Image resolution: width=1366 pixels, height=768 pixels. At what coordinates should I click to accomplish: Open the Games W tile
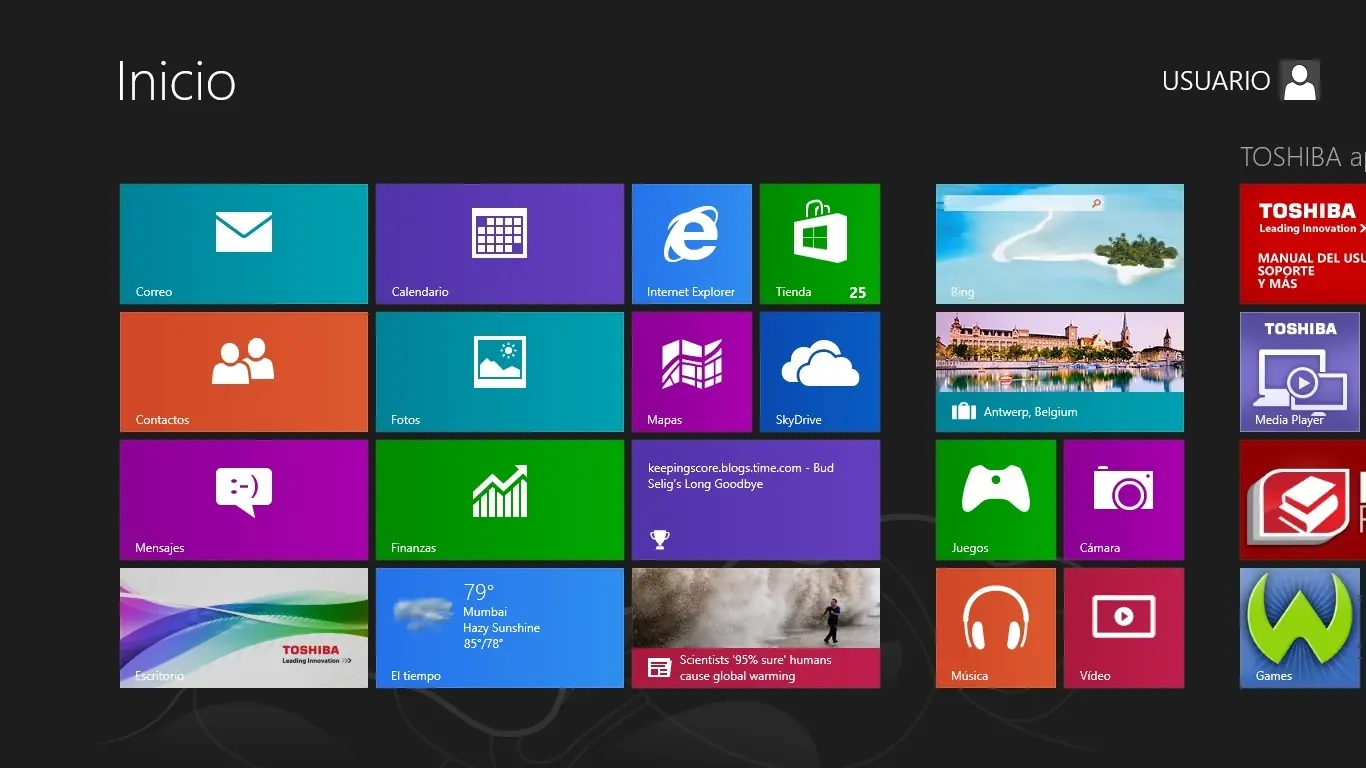pyautogui.click(x=1300, y=628)
